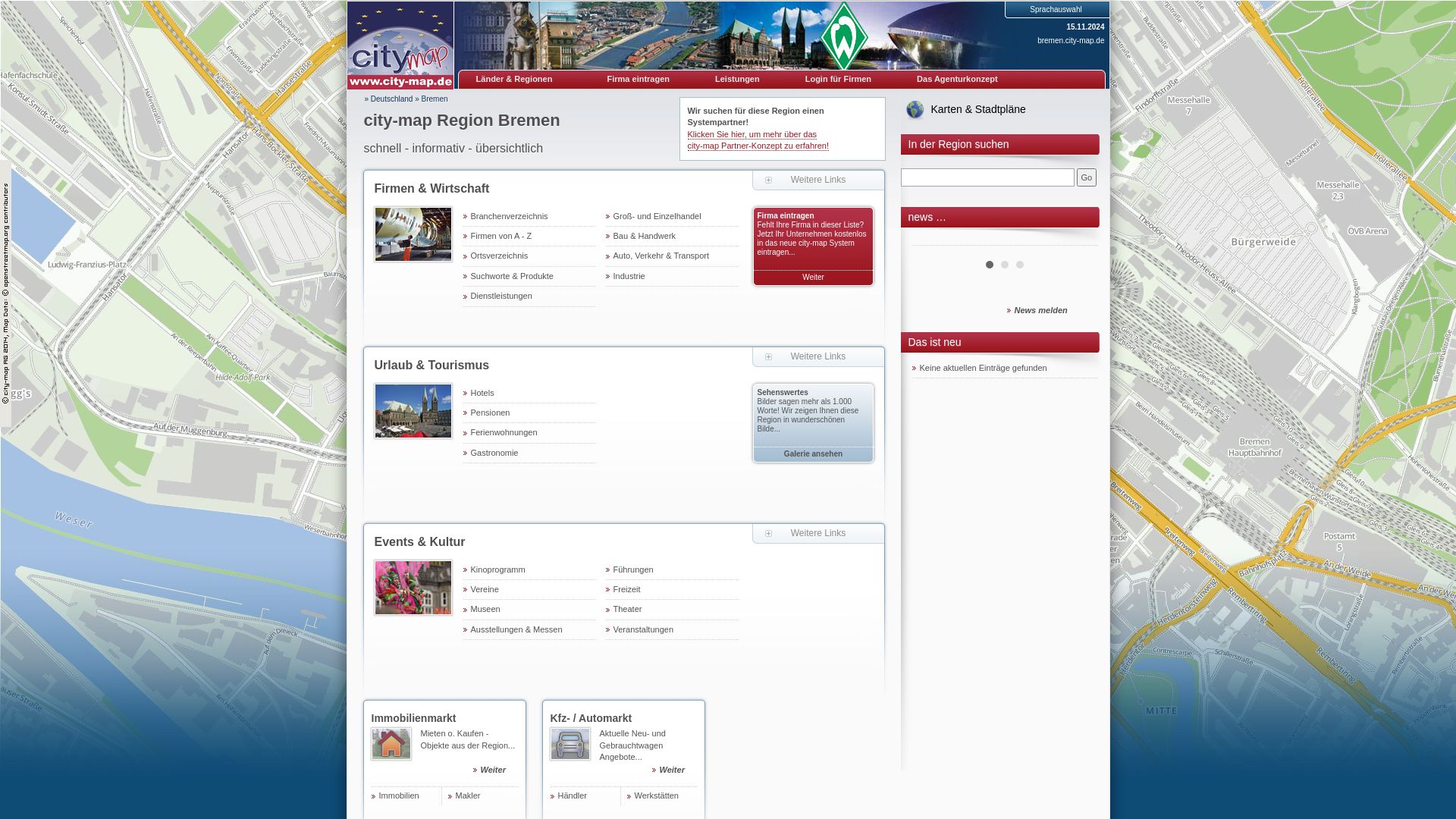Open the Pensionen link
1456x819 pixels.
coord(490,413)
